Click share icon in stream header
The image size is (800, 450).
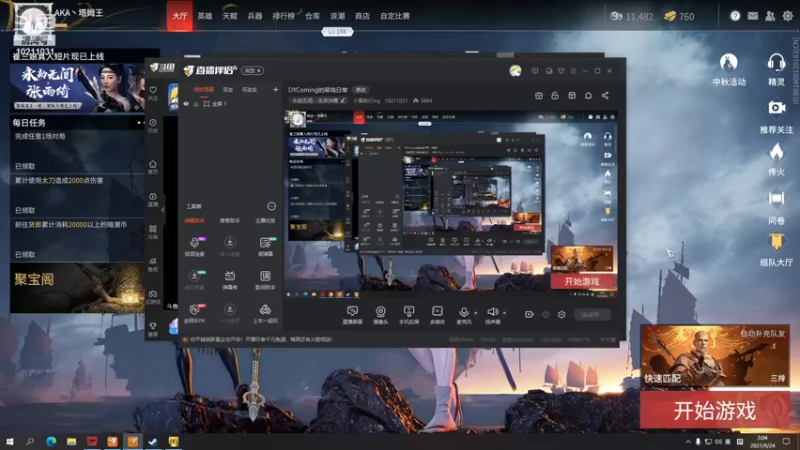point(605,95)
